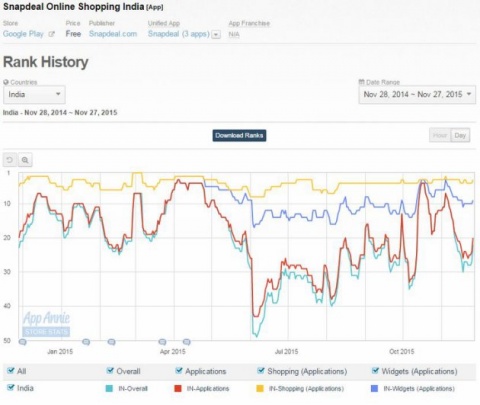
Task: Click the magnifier zoom icon
Action: 25,160
